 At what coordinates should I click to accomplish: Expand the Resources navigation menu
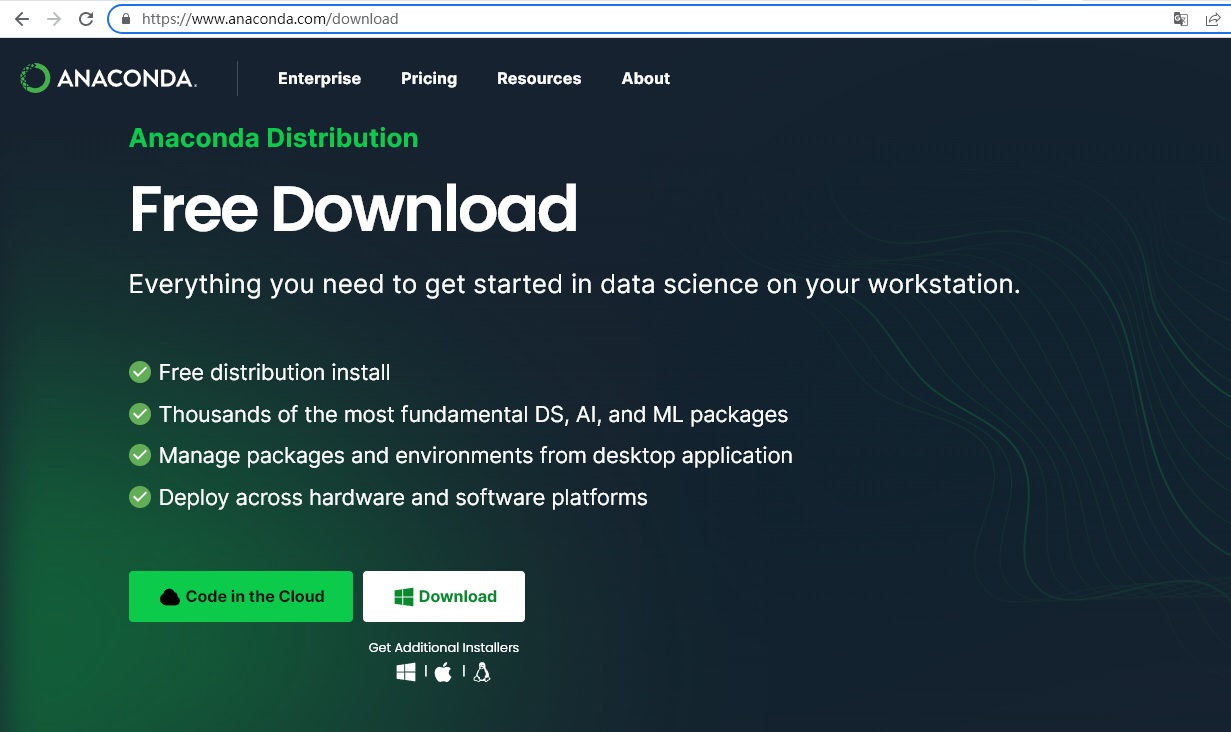539,79
